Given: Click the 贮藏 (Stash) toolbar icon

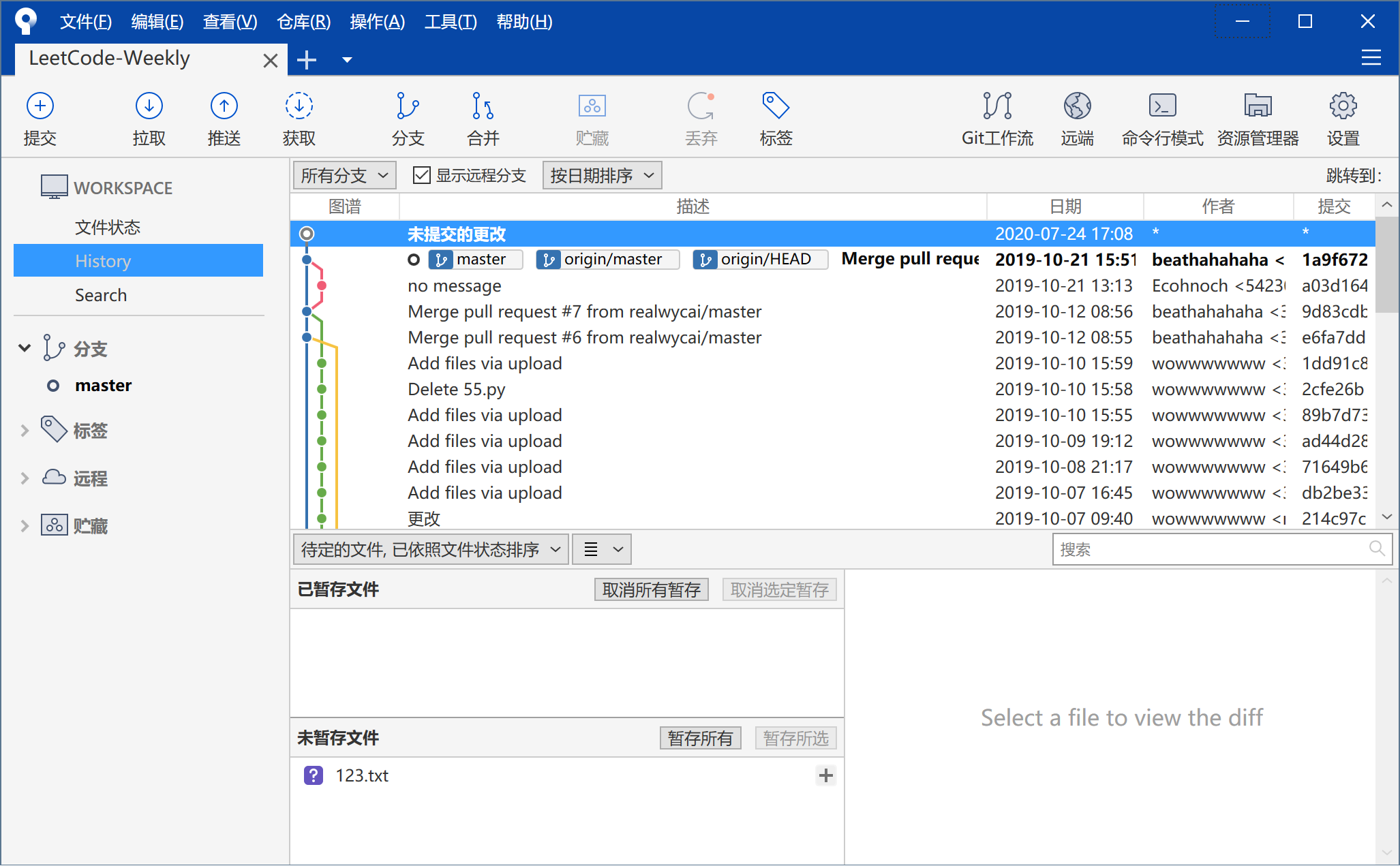Looking at the screenshot, I should (592, 119).
